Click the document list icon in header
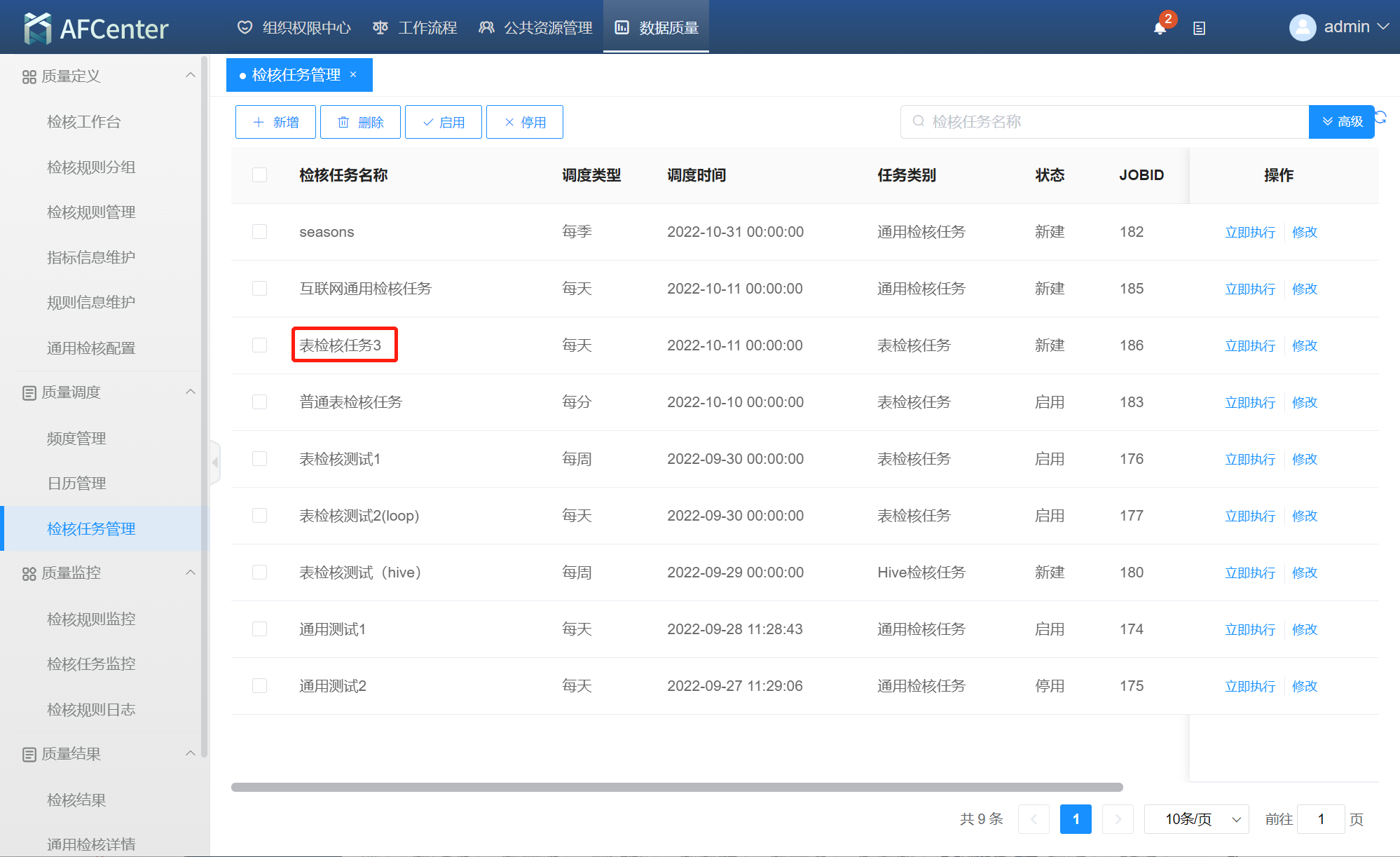 point(1199,28)
